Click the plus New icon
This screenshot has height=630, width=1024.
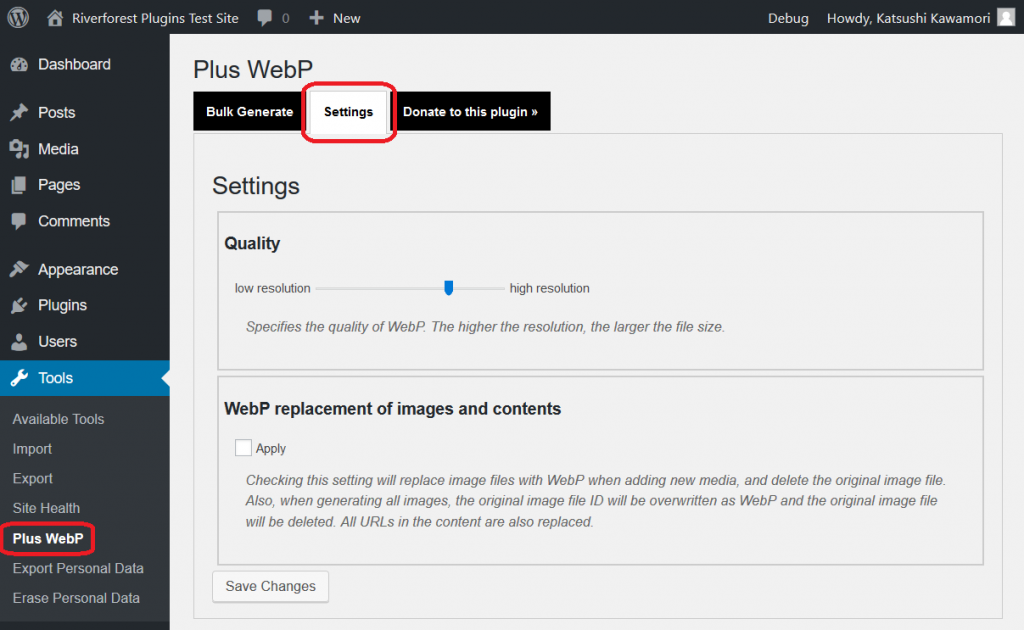tap(316, 18)
